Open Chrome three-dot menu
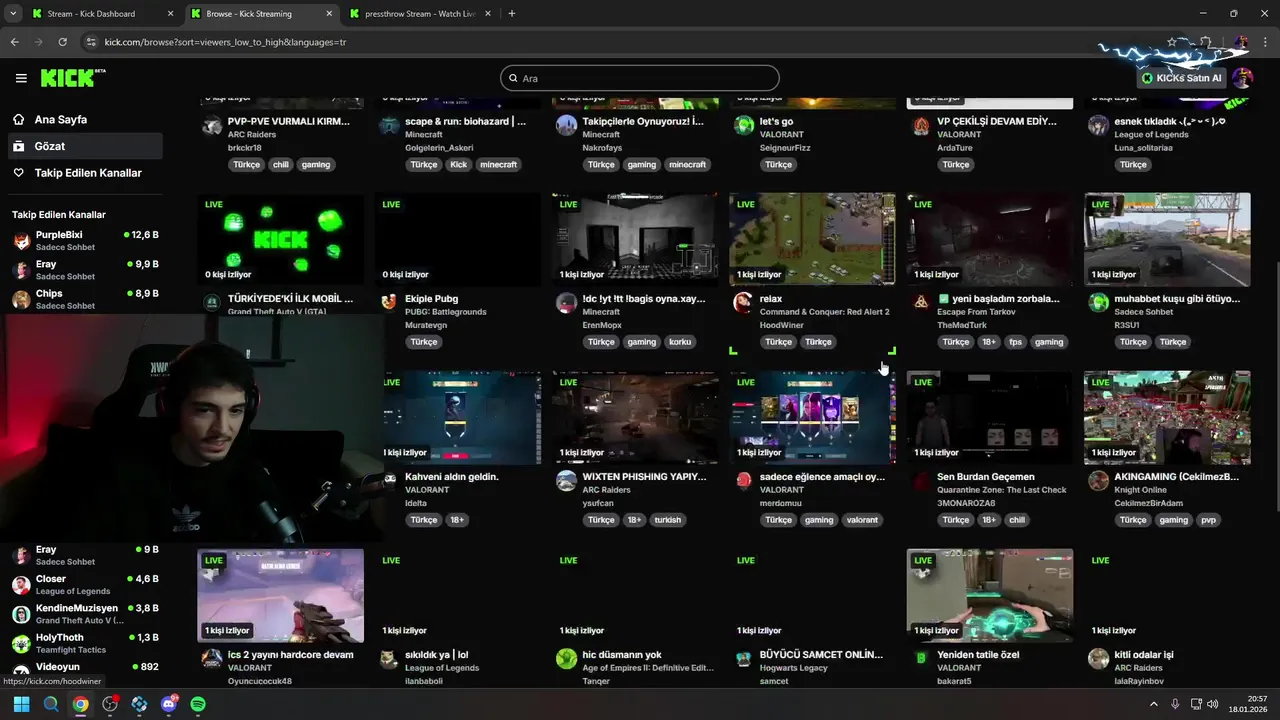The width and height of the screenshot is (1280, 720). [x=1265, y=42]
